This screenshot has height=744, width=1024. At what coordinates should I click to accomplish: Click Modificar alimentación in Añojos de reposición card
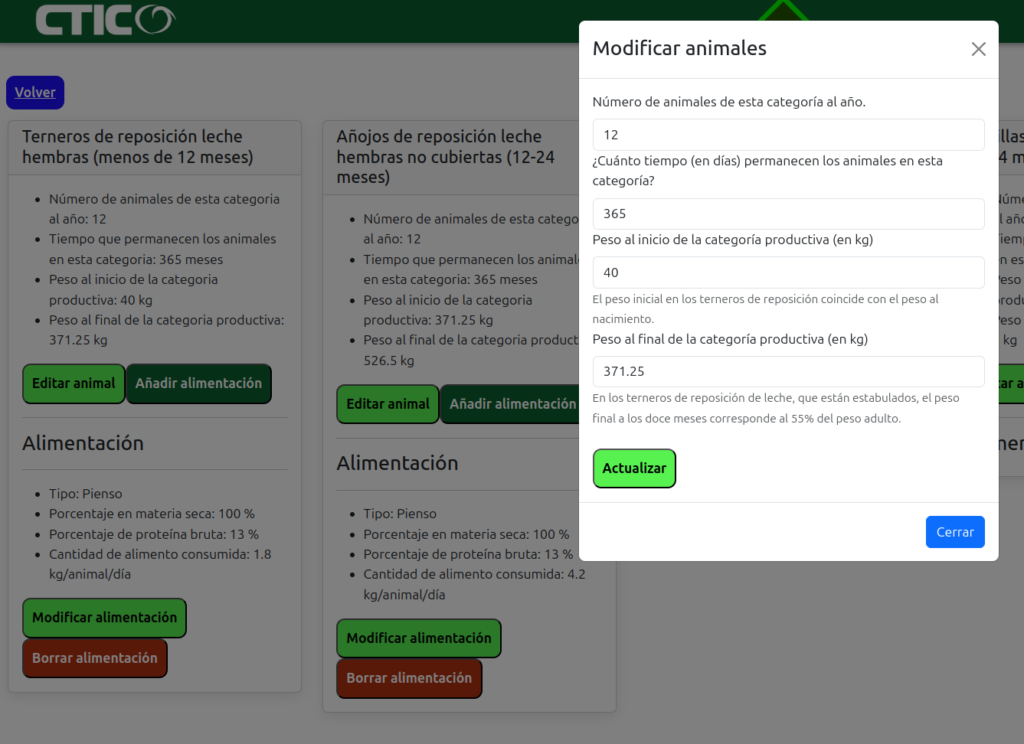point(419,638)
